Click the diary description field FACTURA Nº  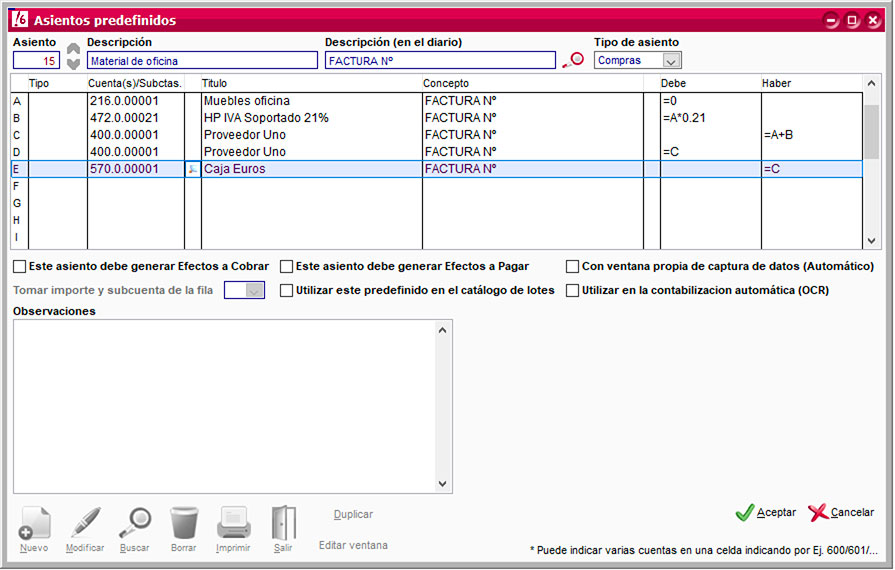tap(440, 60)
